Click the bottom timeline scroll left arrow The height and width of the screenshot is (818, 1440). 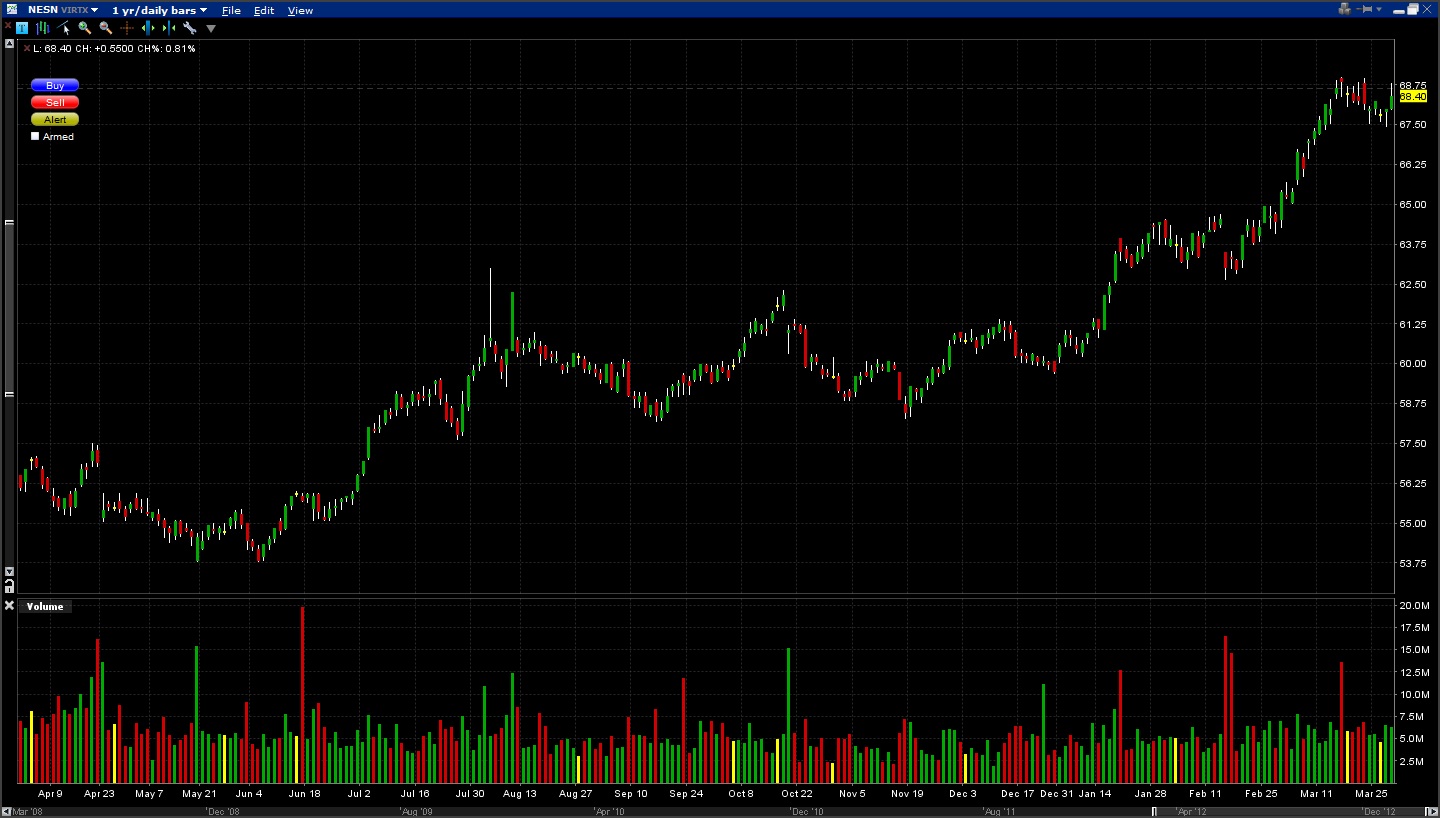tap(6, 811)
